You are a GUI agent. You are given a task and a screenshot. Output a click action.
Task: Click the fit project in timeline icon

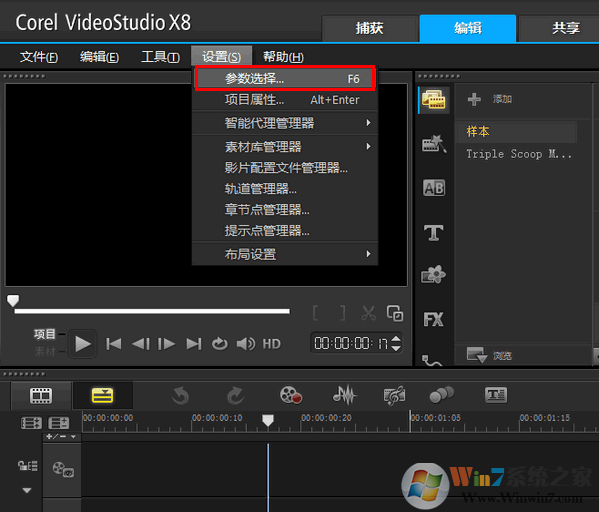tap(59, 423)
